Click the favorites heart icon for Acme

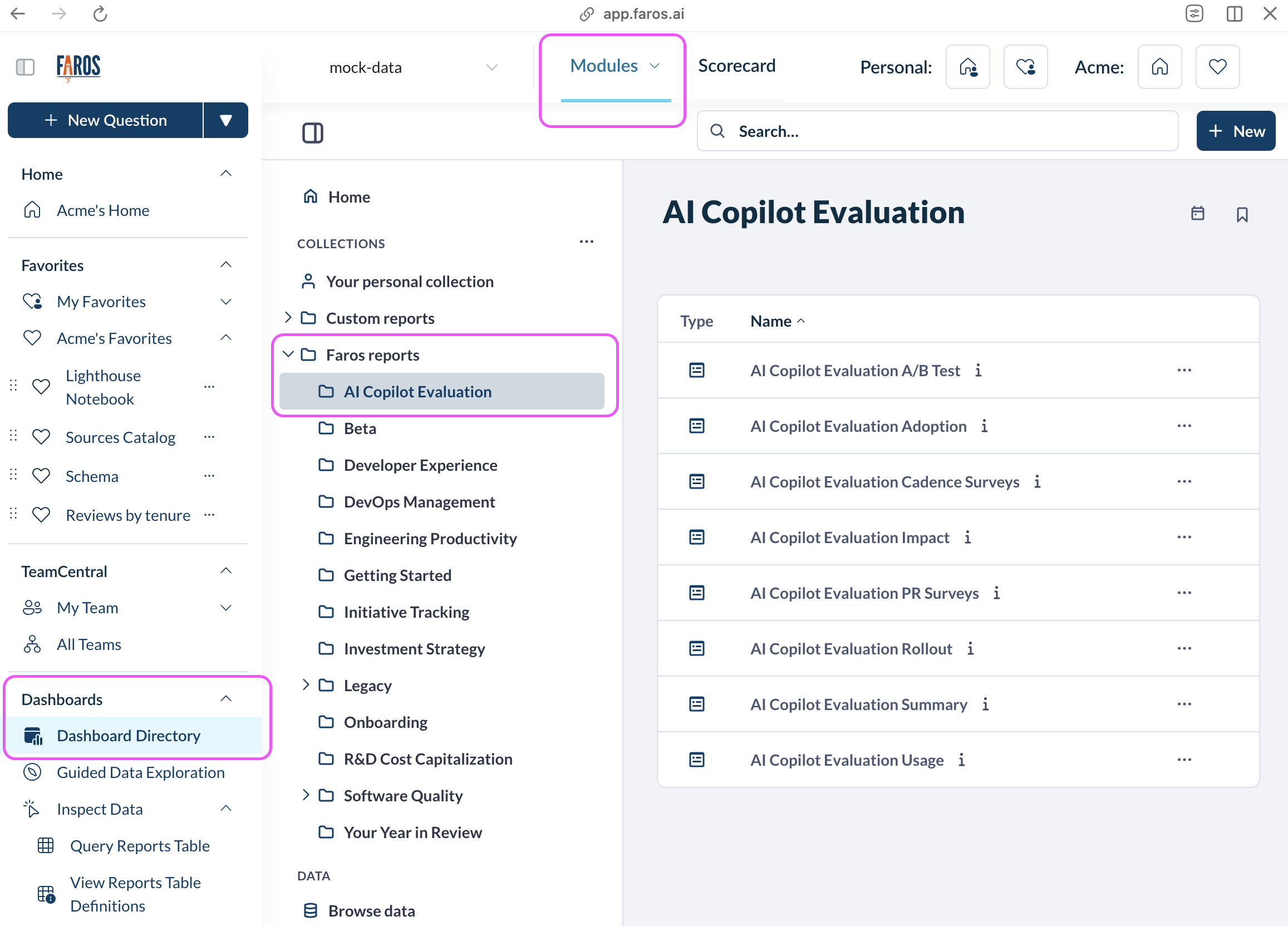tap(1218, 67)
